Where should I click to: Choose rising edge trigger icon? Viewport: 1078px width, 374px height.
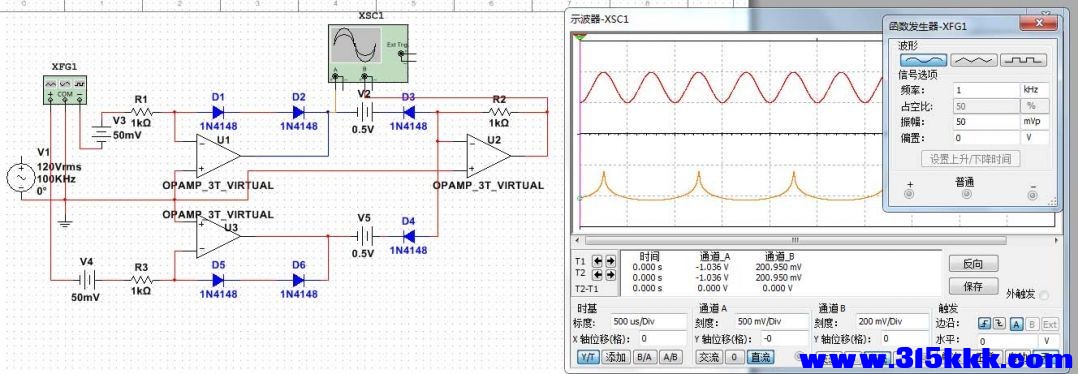click(x=984, y=324)
